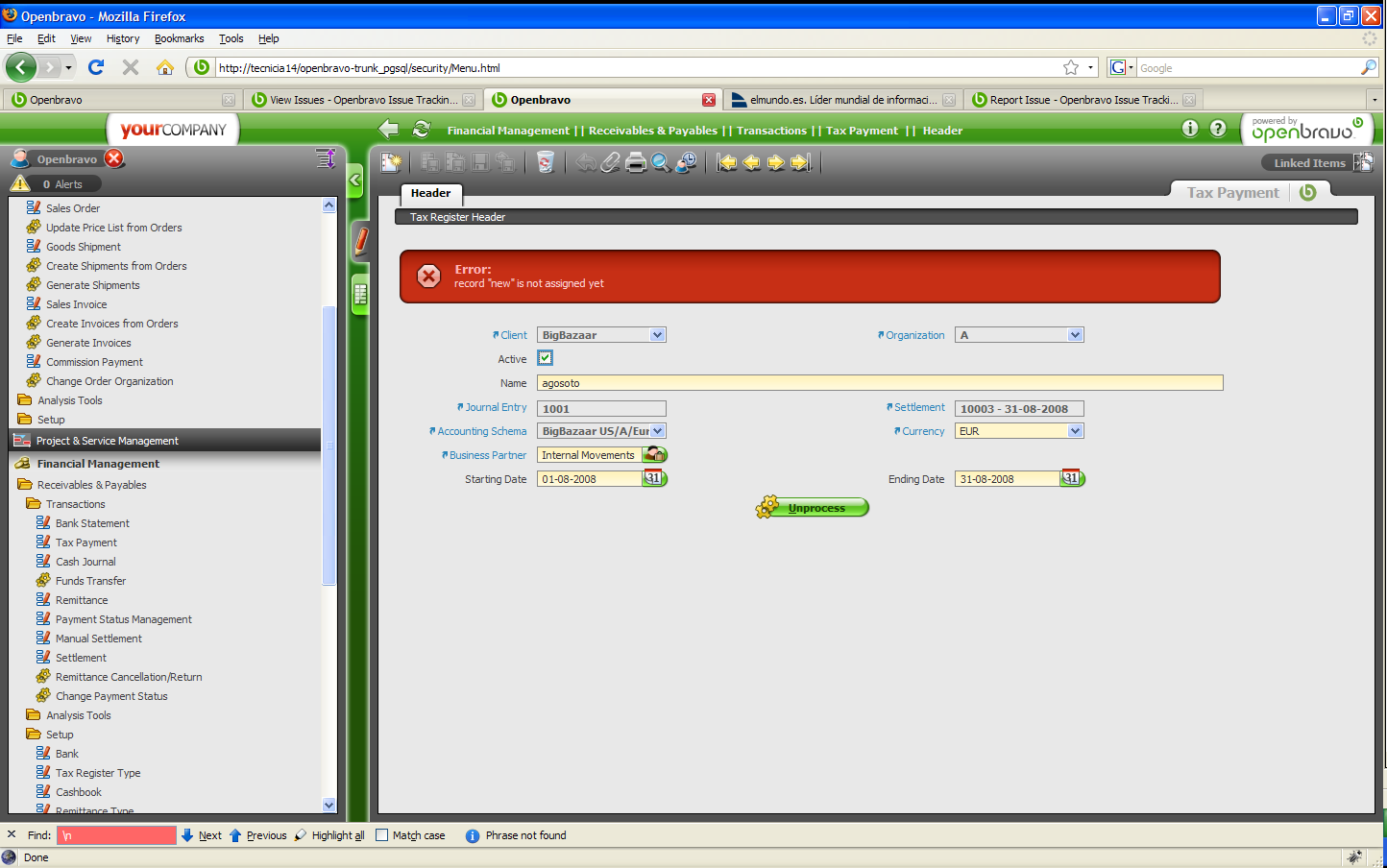This screenshot has height=868, width=1387.
Task: Open Sales Invoice in the menu tree
Action: click(76, 304)
